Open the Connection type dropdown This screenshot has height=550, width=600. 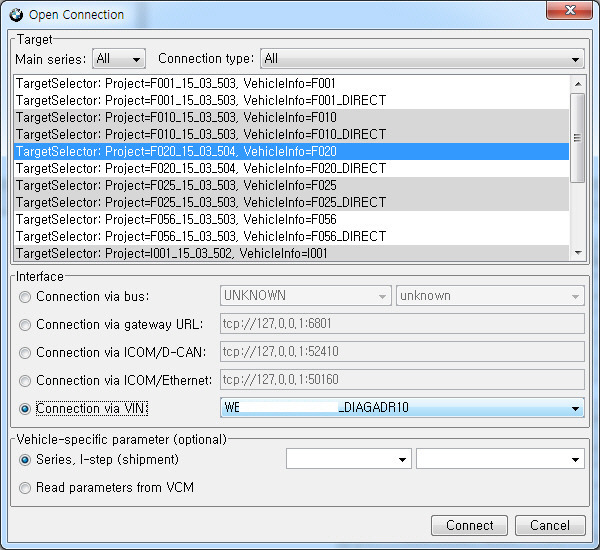422,59
